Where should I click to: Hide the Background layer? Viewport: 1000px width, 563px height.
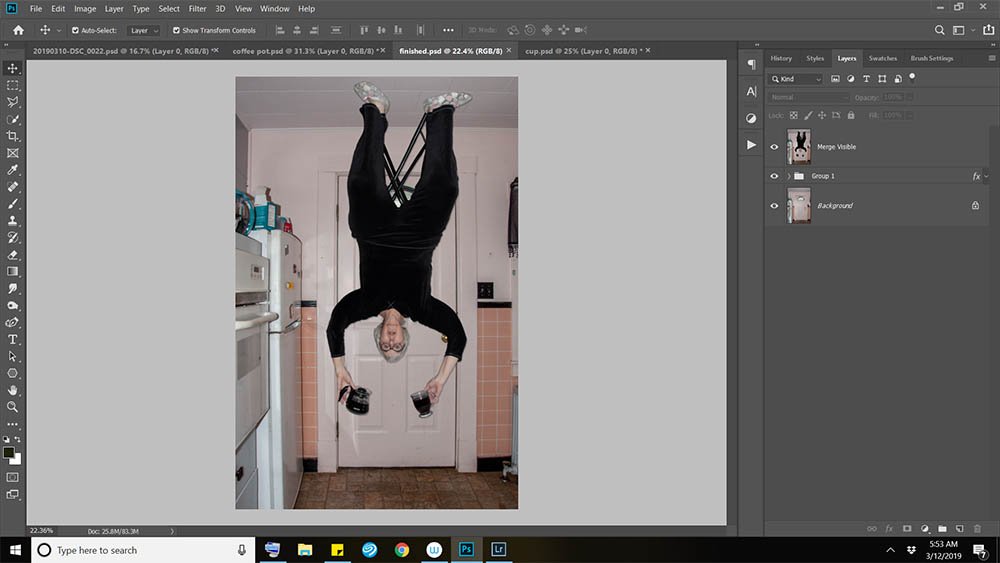774,205
